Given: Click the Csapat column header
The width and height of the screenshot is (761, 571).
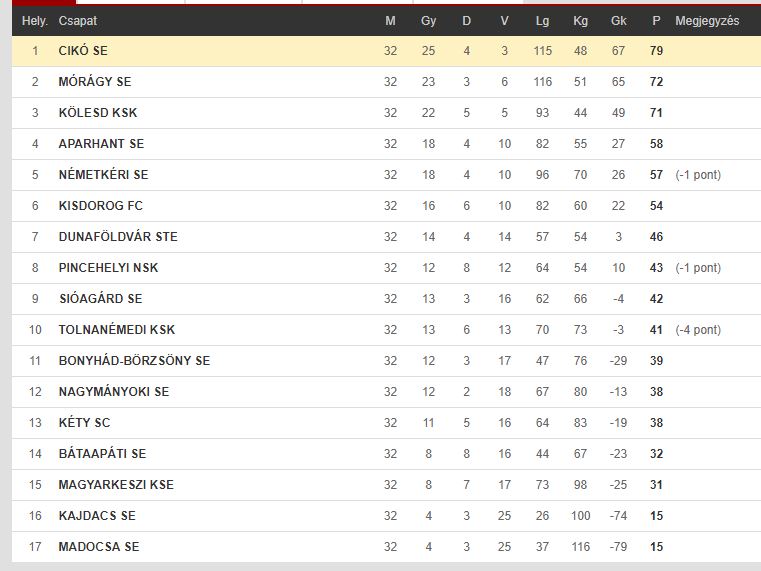Looking at the screenshot, I should [x=78, y=21].
